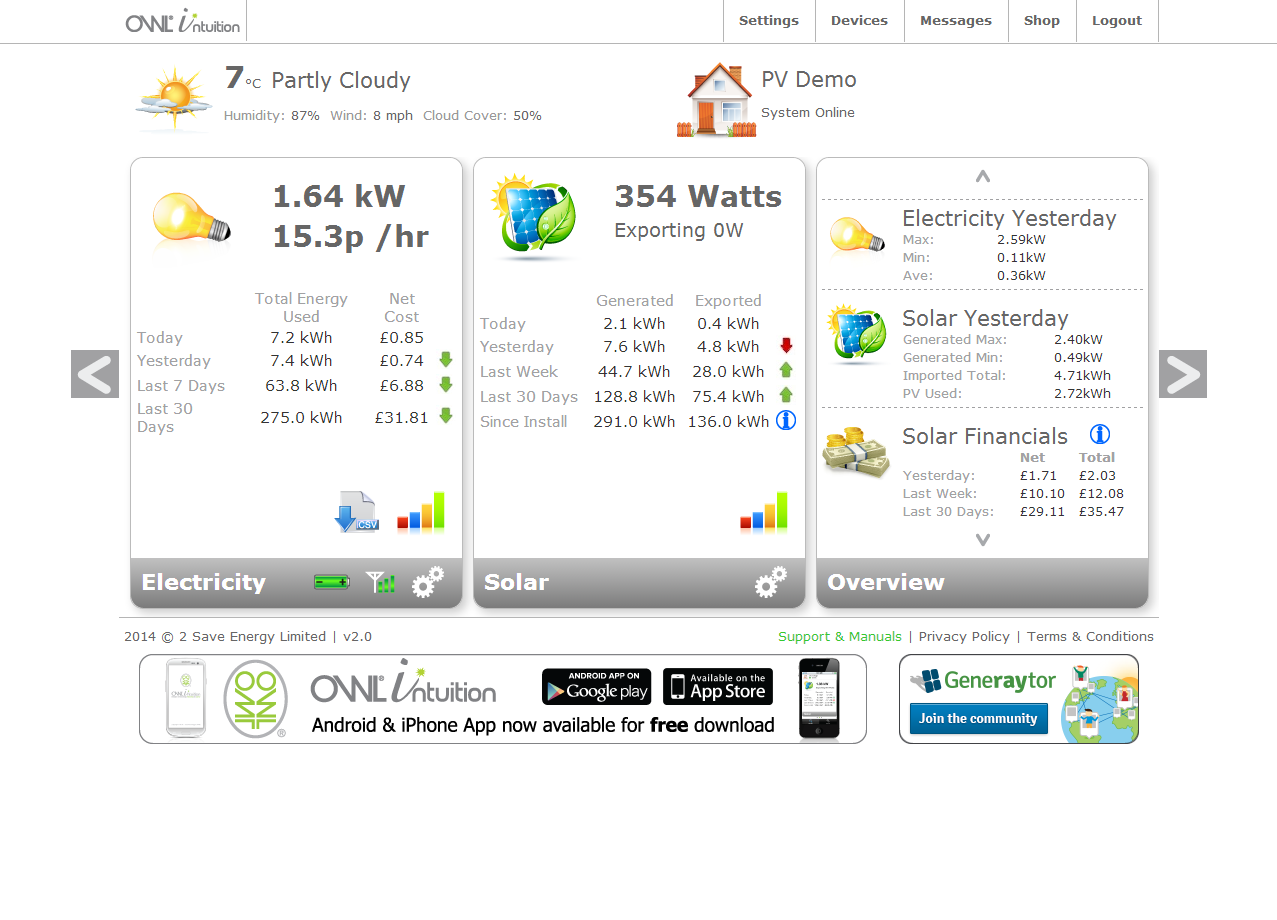Click the Google Play app badge
This screenshot has width=1277, height=920.
(x=596, y=687)
